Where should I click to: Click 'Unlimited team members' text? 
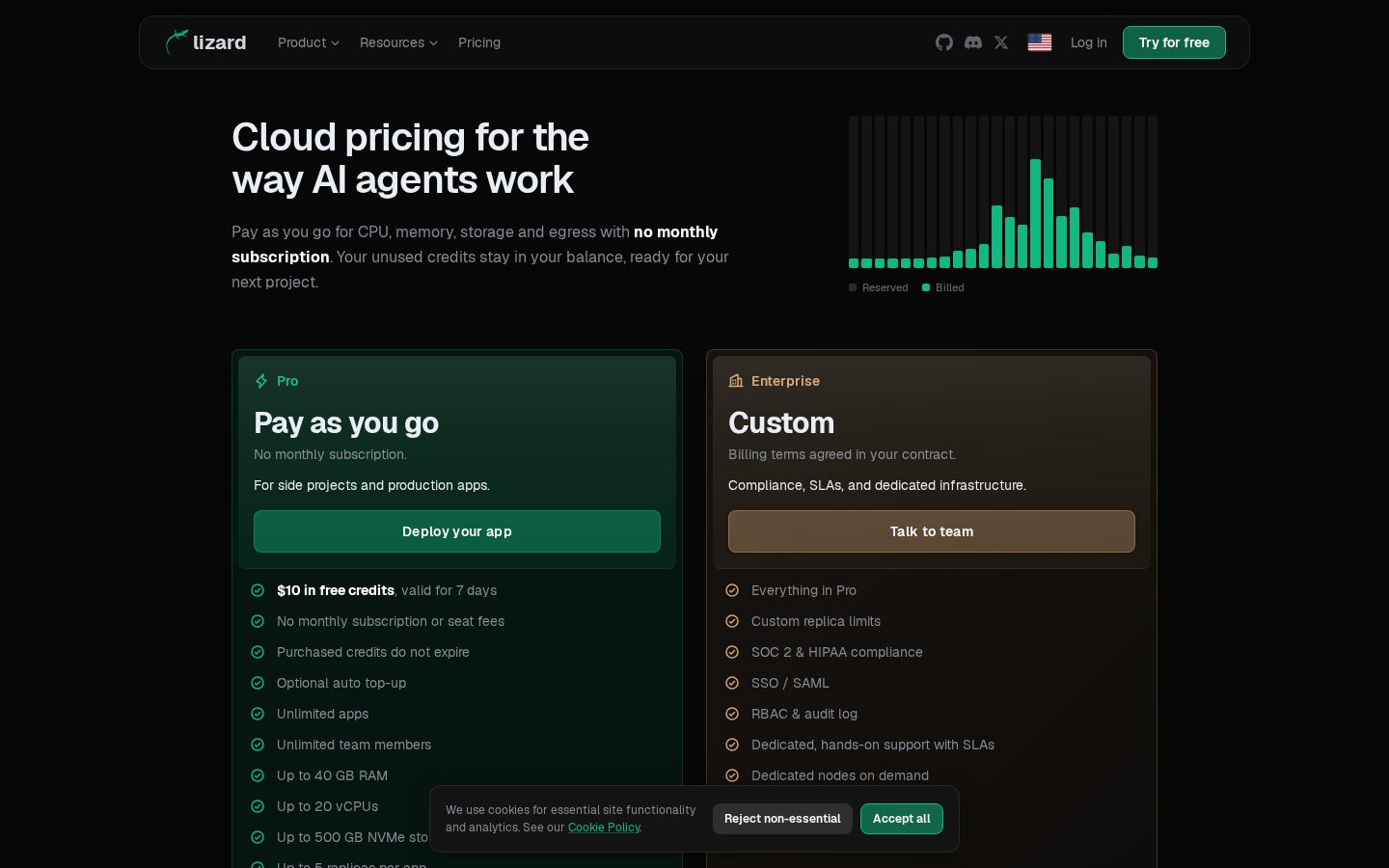[354, 745]
